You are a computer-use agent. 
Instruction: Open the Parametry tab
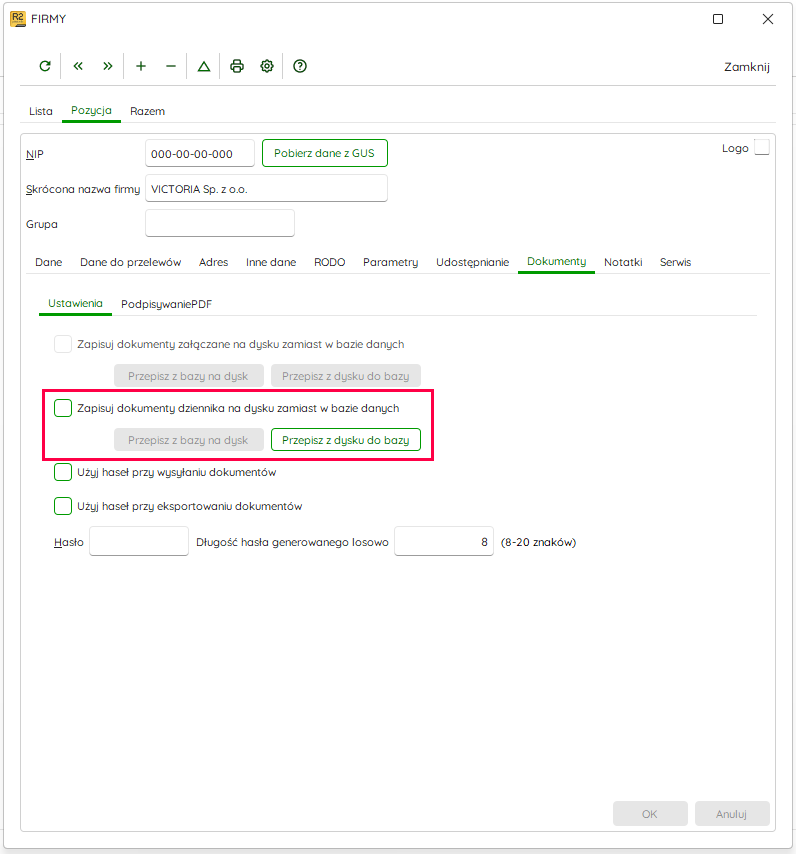pyautogui.click(x=390, y=262)
